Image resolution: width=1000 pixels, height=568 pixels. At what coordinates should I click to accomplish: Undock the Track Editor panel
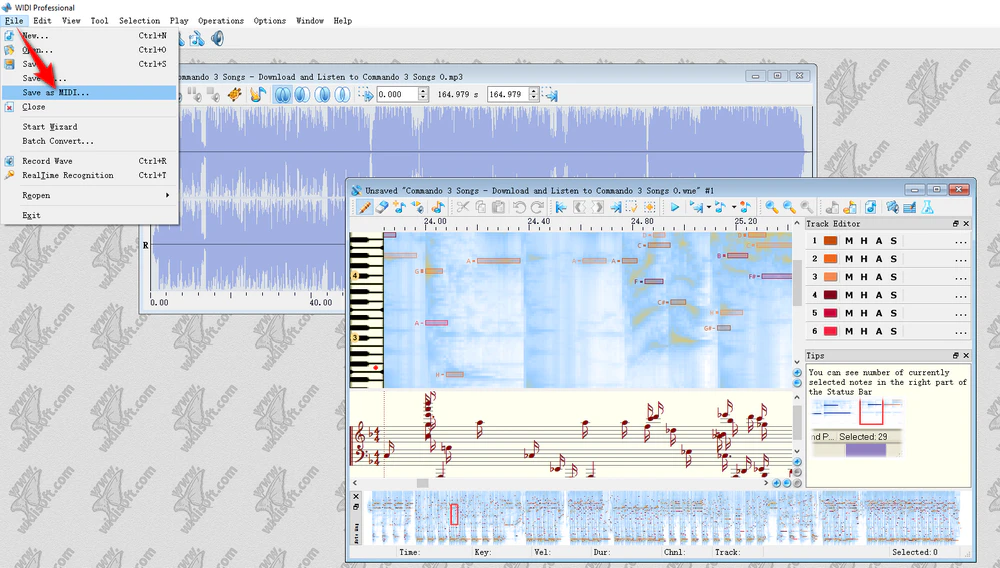click(955, 224)
